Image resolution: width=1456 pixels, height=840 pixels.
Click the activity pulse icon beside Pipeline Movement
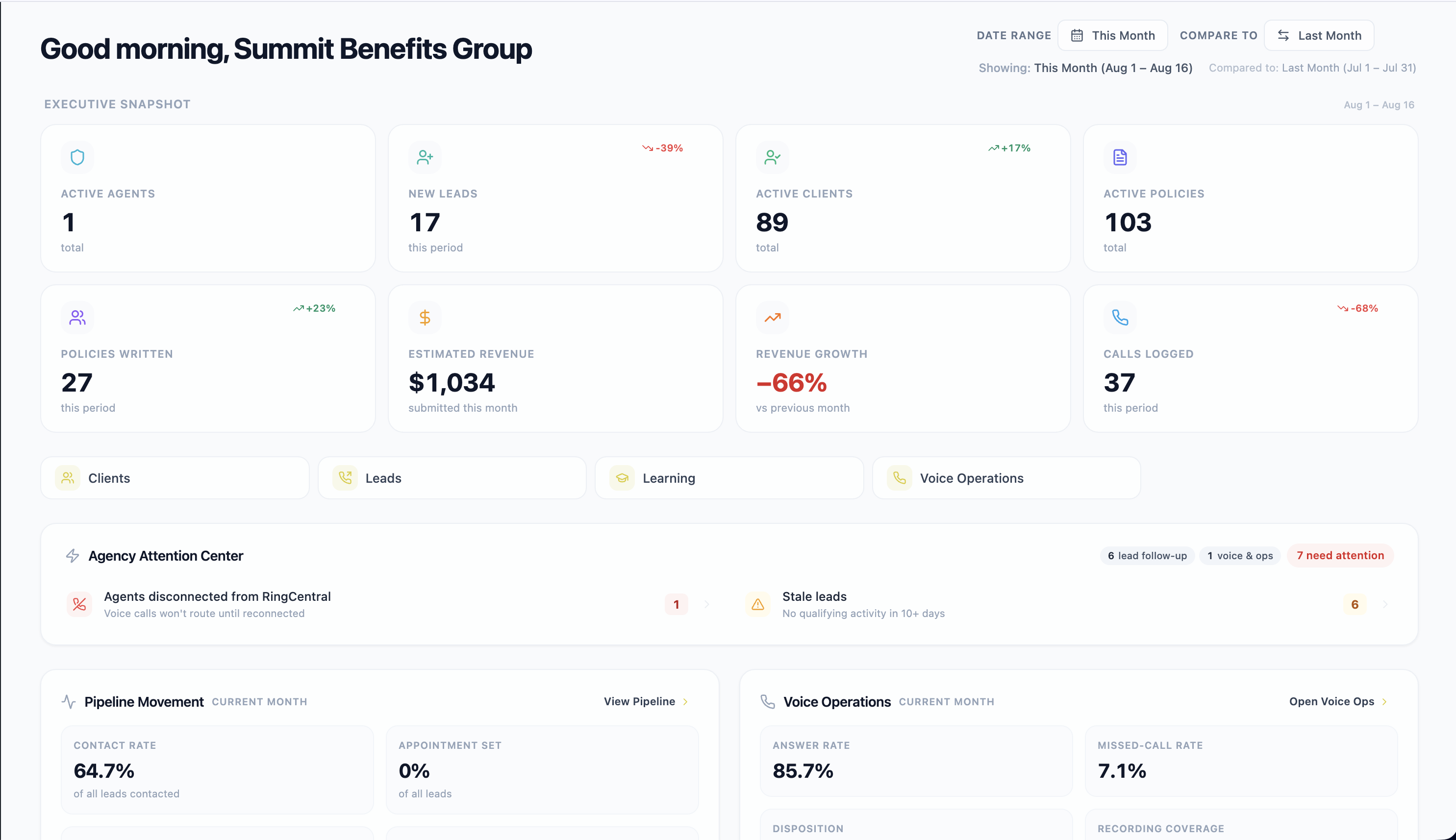pyautogui.click(x=69, y=701)
